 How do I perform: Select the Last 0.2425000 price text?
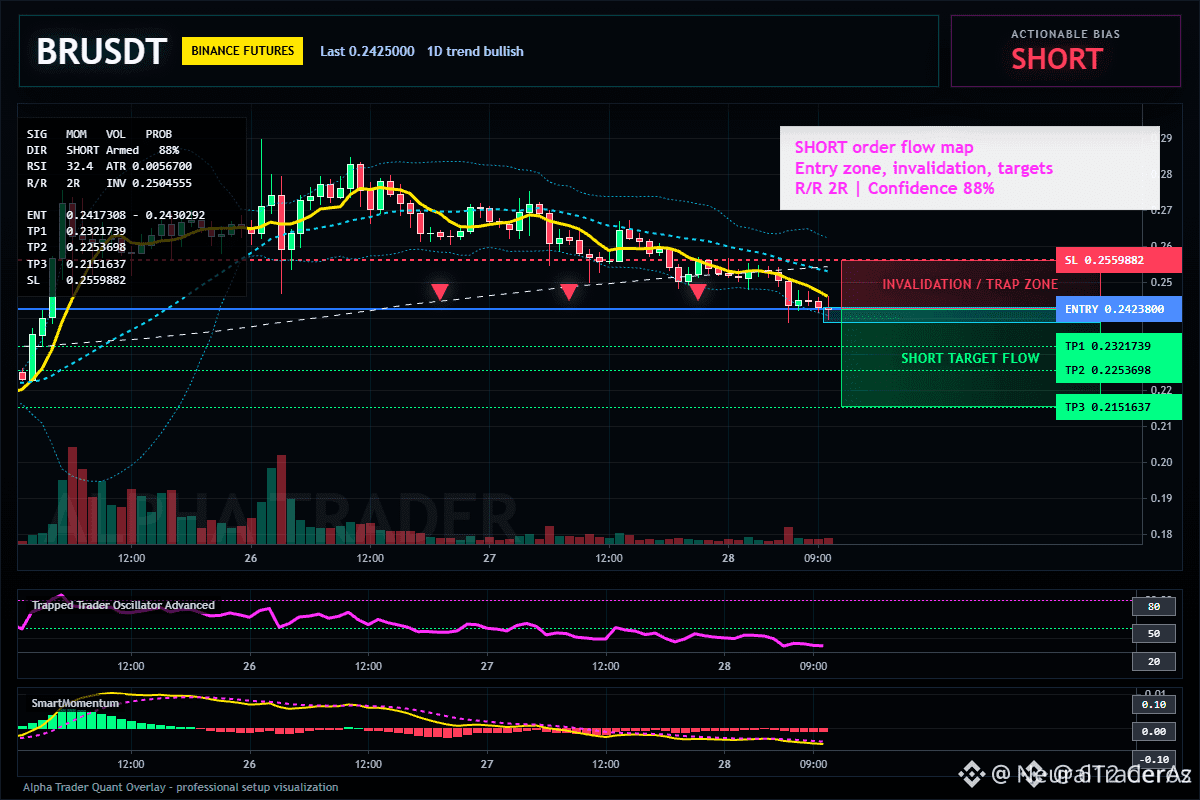(367, 51)
